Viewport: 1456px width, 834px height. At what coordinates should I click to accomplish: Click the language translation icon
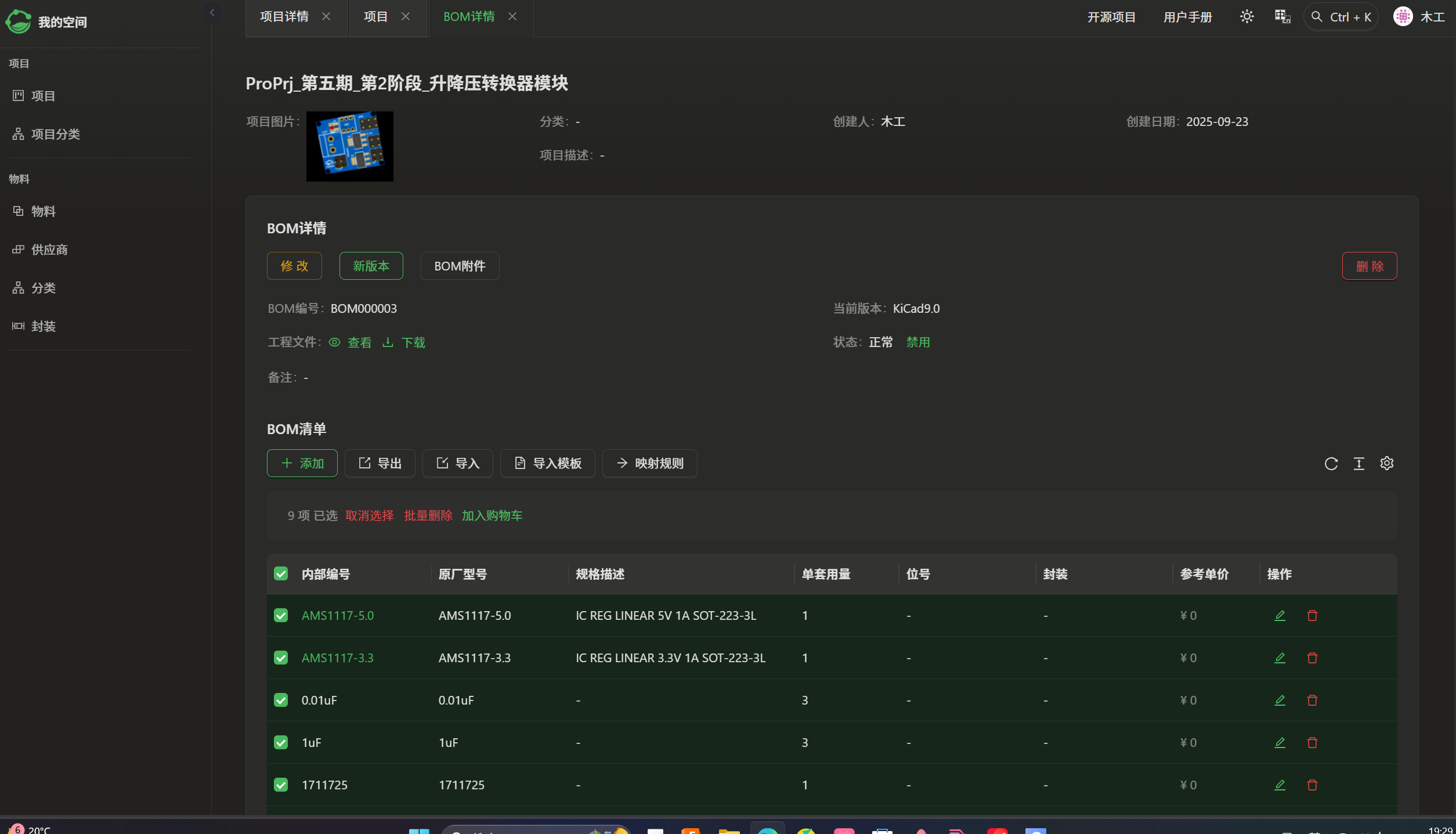(x=1282, y=17)
